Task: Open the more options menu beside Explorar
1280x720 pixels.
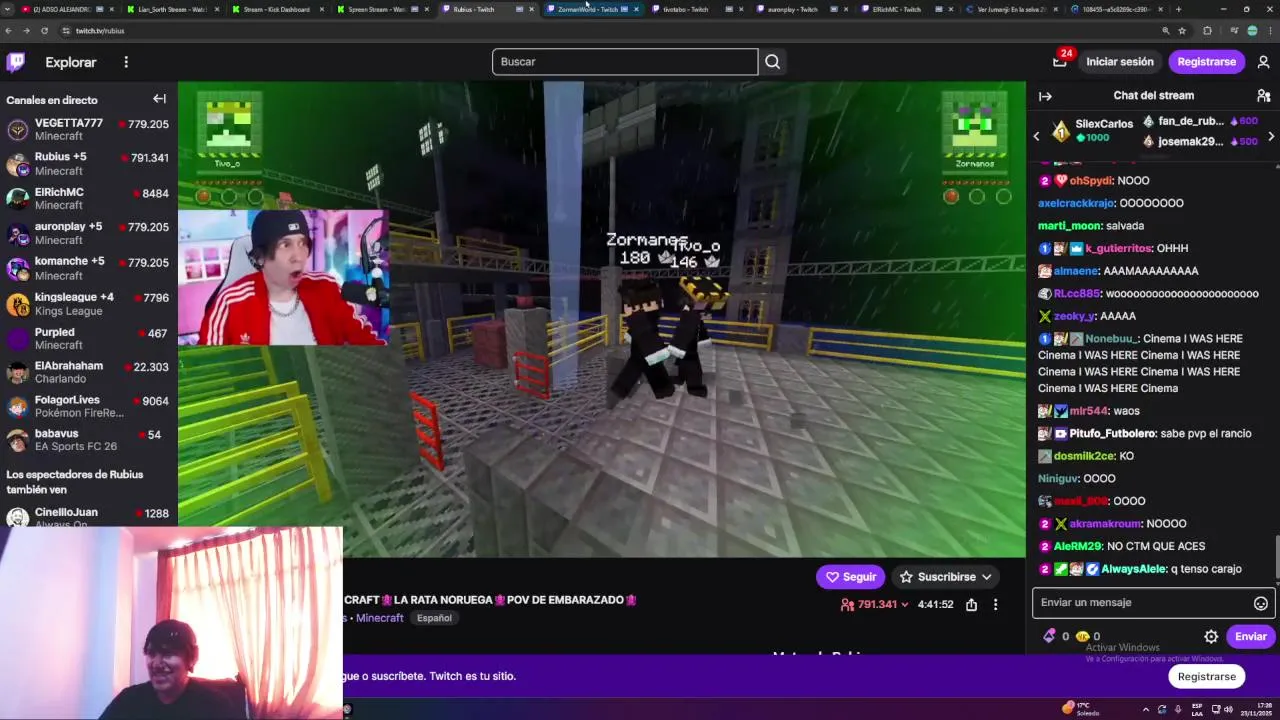Action: 126,62
